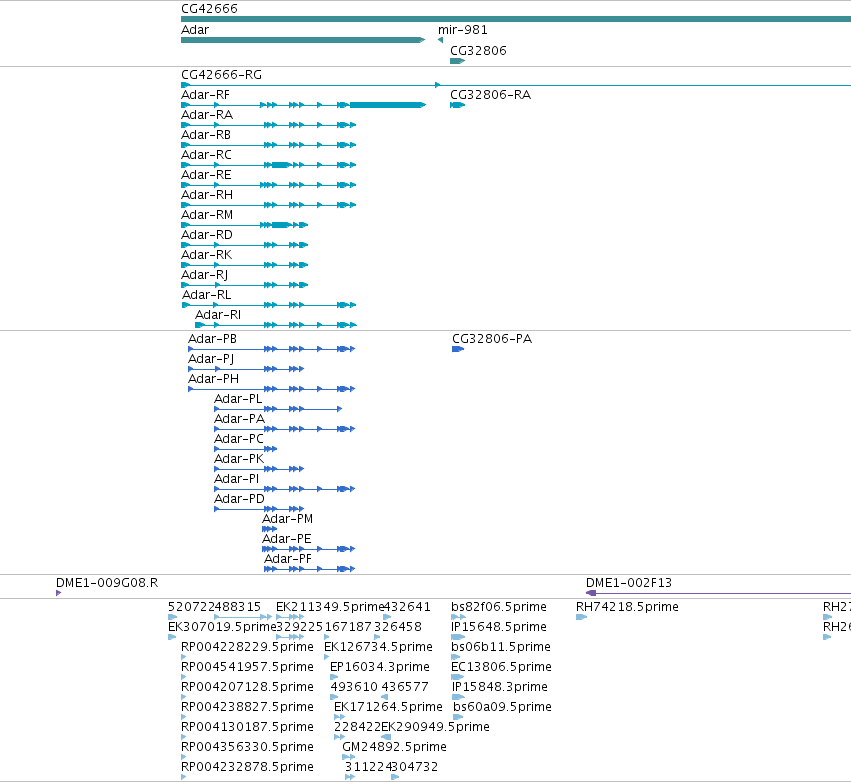This screenshot has height=782, width=851.
Task: Select the GM24892.5prime EST
Action: coord(394,747)
